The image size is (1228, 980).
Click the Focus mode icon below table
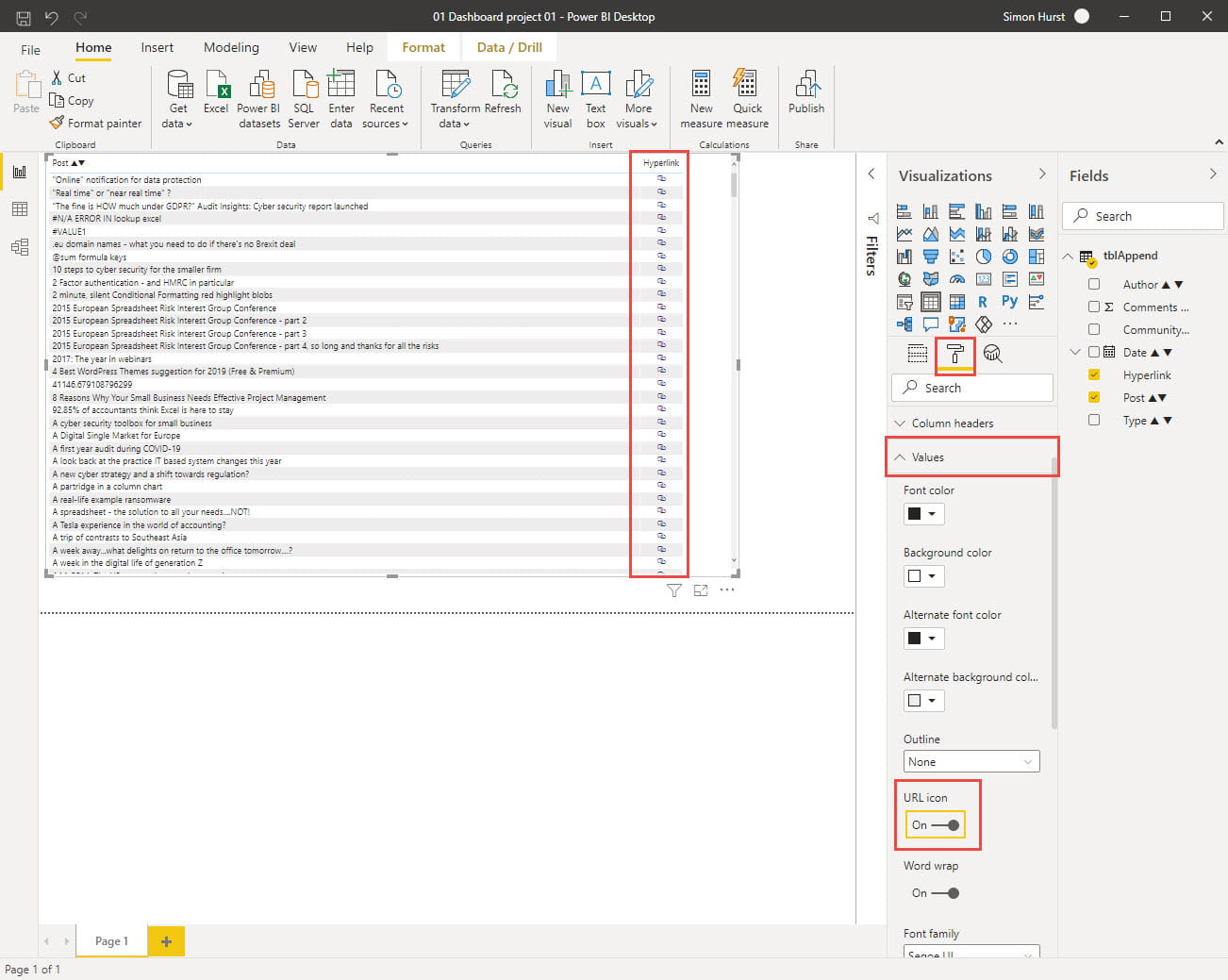tap(701, 590)
